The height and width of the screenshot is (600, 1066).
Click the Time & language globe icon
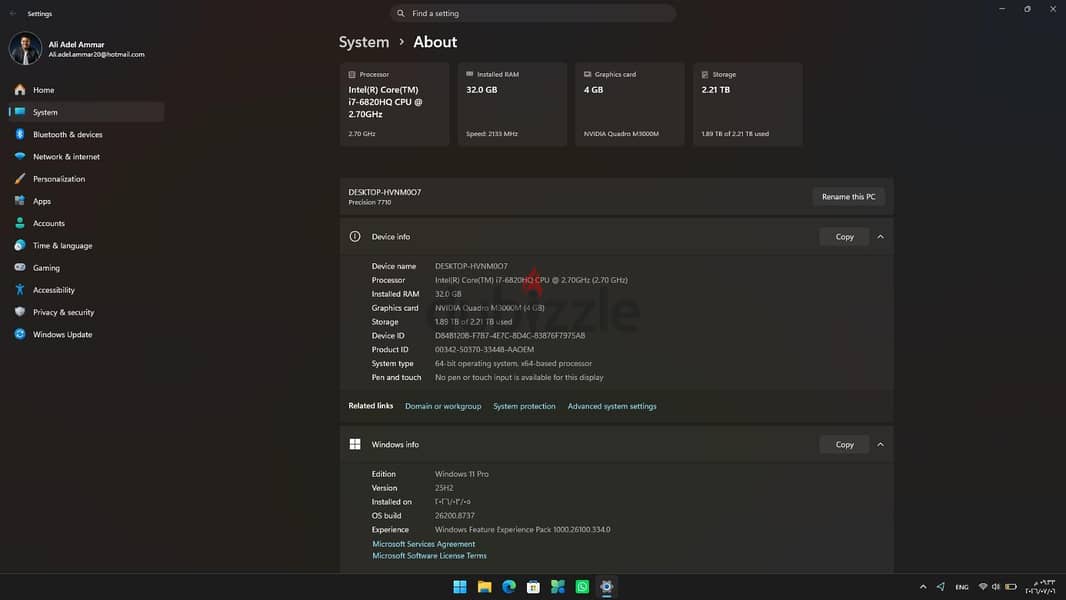[20, 245]
